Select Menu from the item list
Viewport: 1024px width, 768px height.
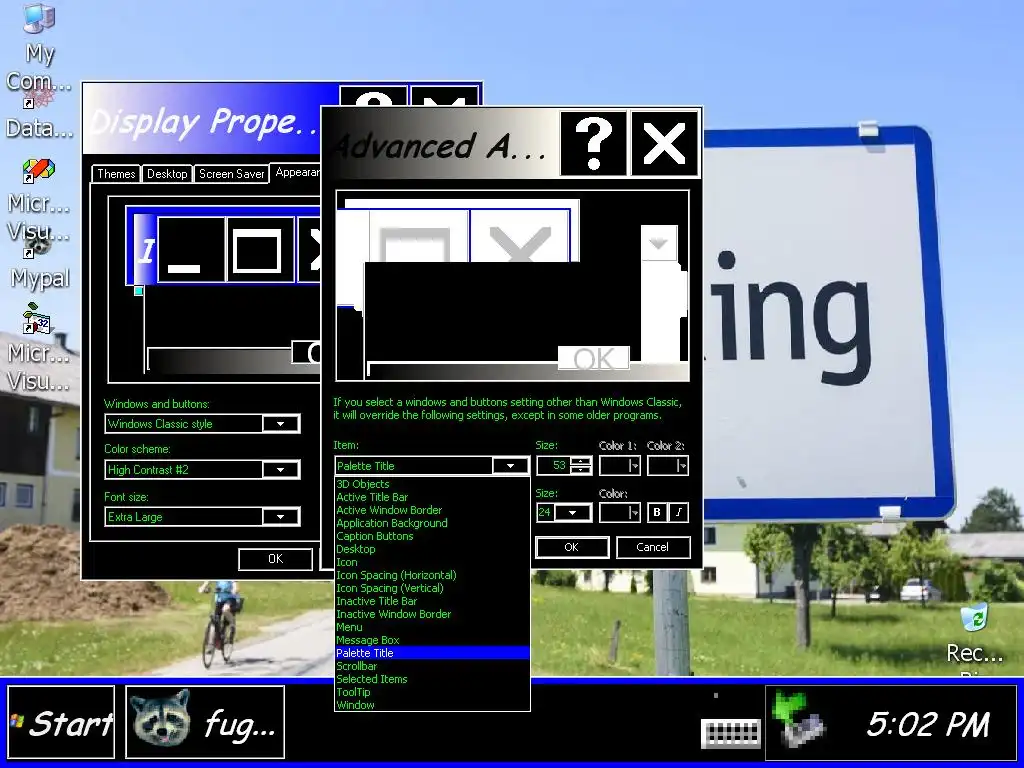click(x=432, y=627)
